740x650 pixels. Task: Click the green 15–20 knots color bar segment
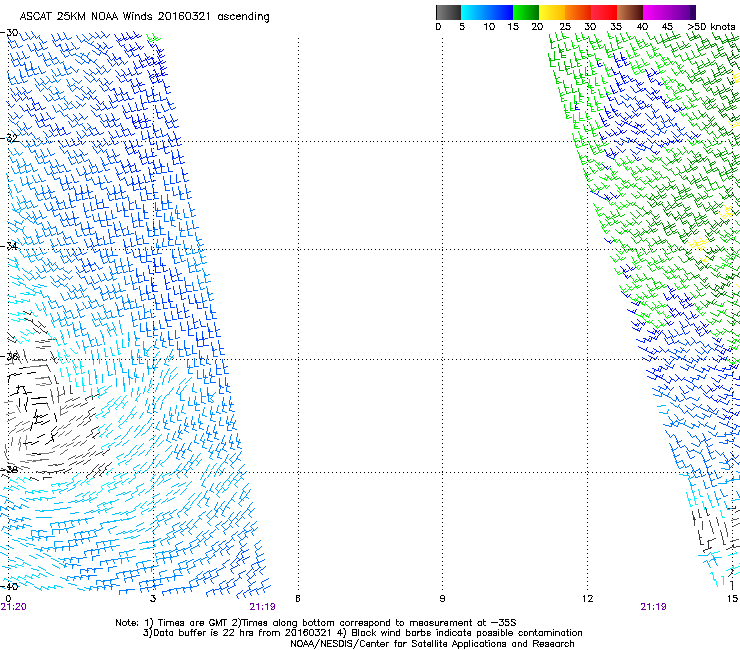526,12
